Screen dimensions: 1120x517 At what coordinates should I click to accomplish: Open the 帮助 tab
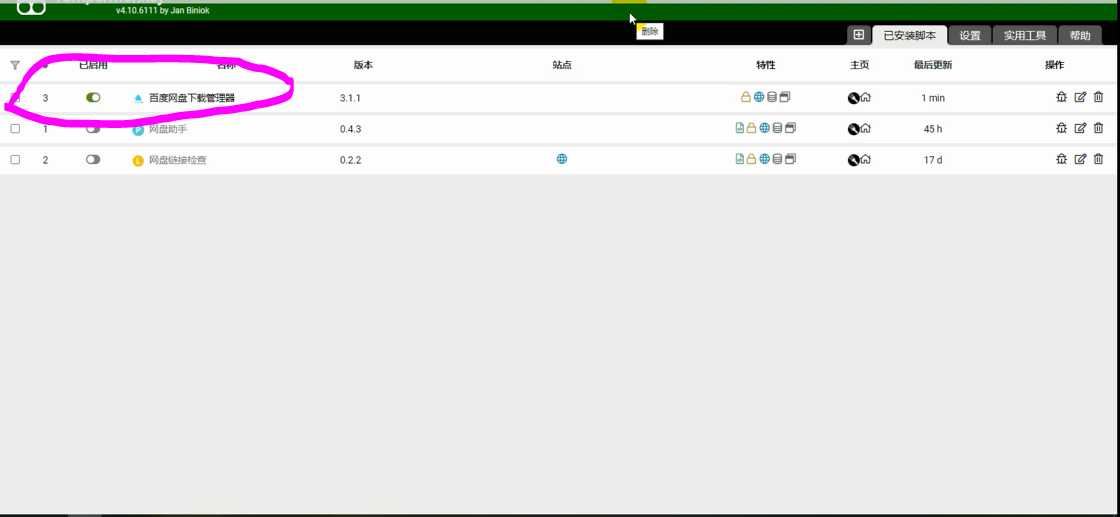pos(1080,36)
